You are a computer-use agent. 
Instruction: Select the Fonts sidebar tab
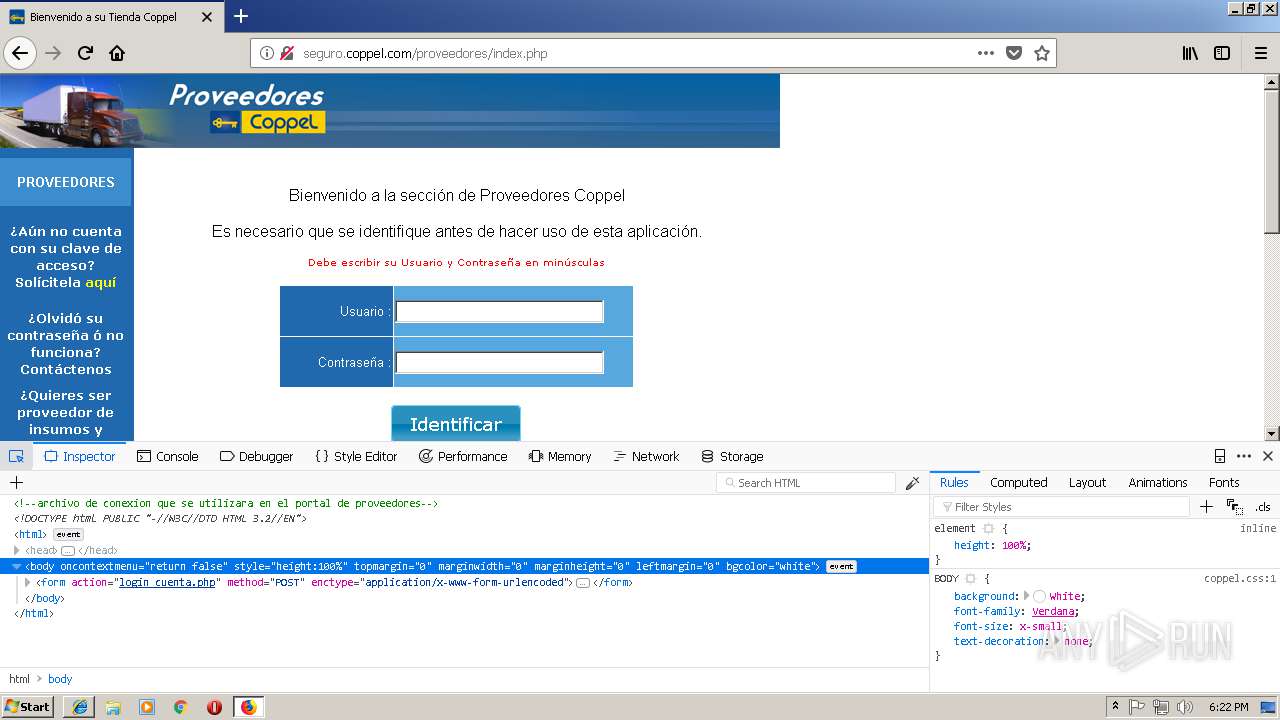[x=1224, y=482]
